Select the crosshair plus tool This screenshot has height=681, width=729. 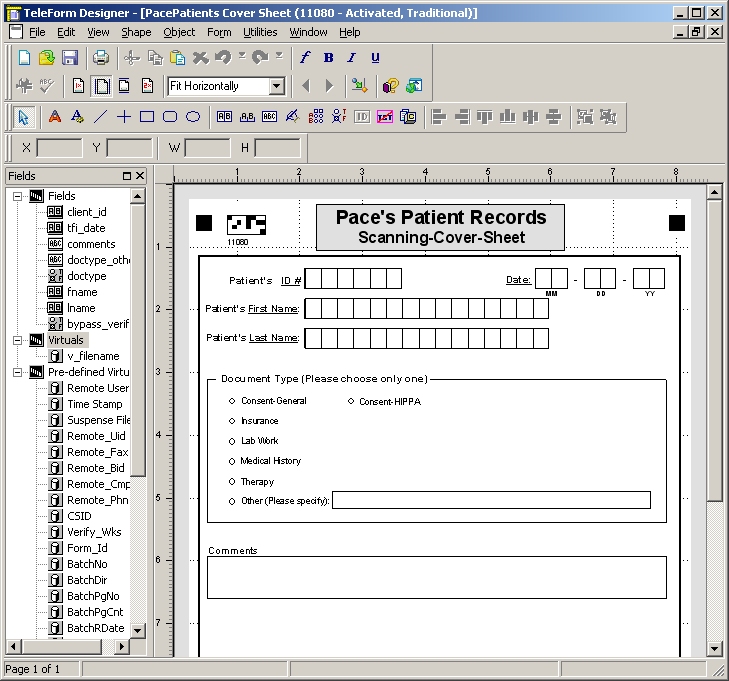pyautogui.click(x=124, y=117)
